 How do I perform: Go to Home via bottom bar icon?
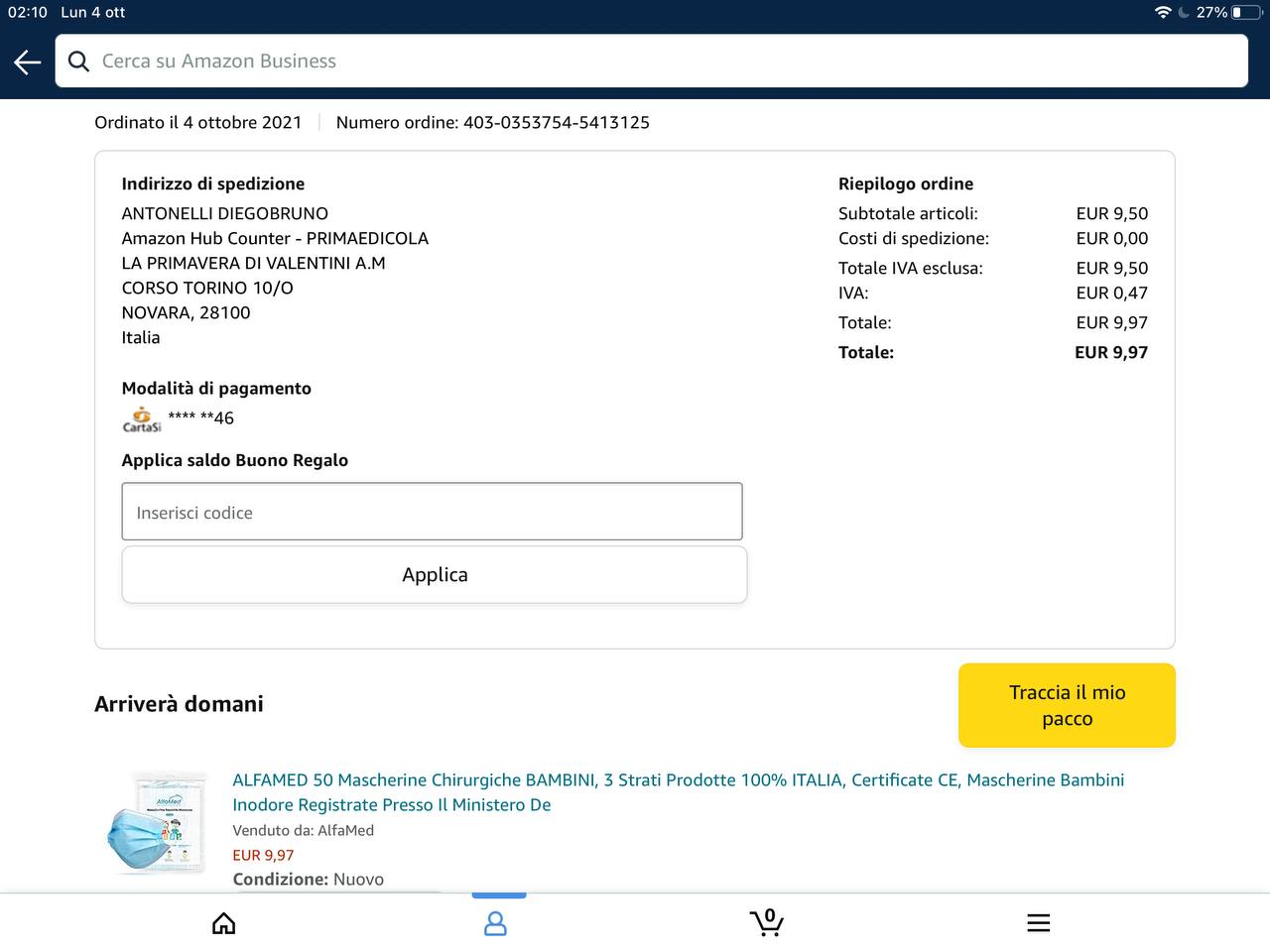(224, 923)
